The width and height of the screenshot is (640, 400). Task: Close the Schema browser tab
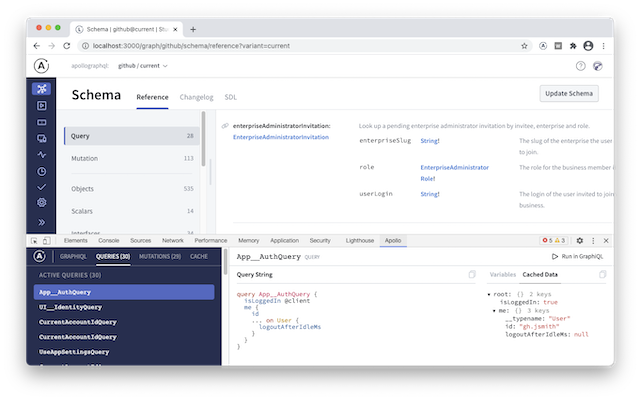tap(175, 29)
